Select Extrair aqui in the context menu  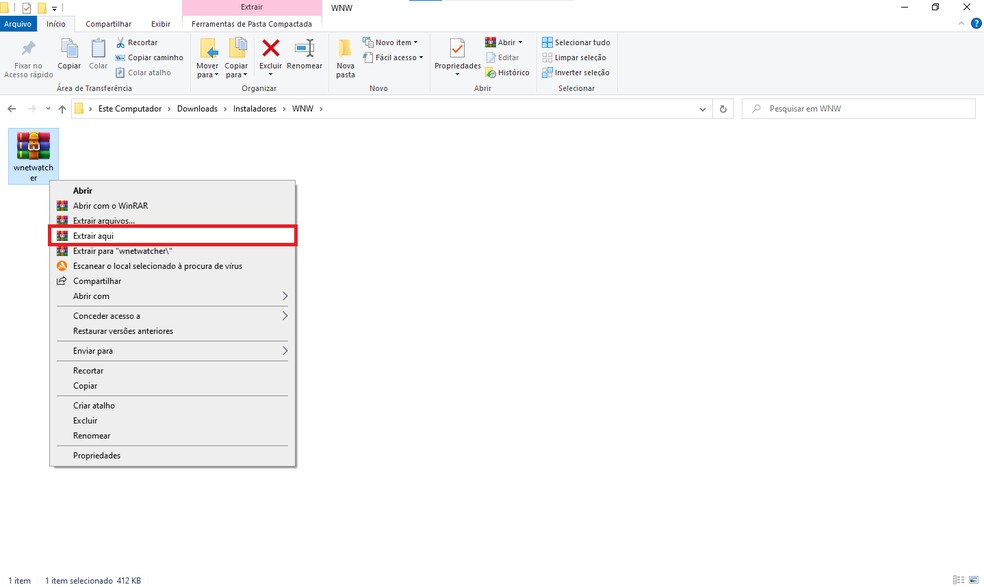coord(172,236)
